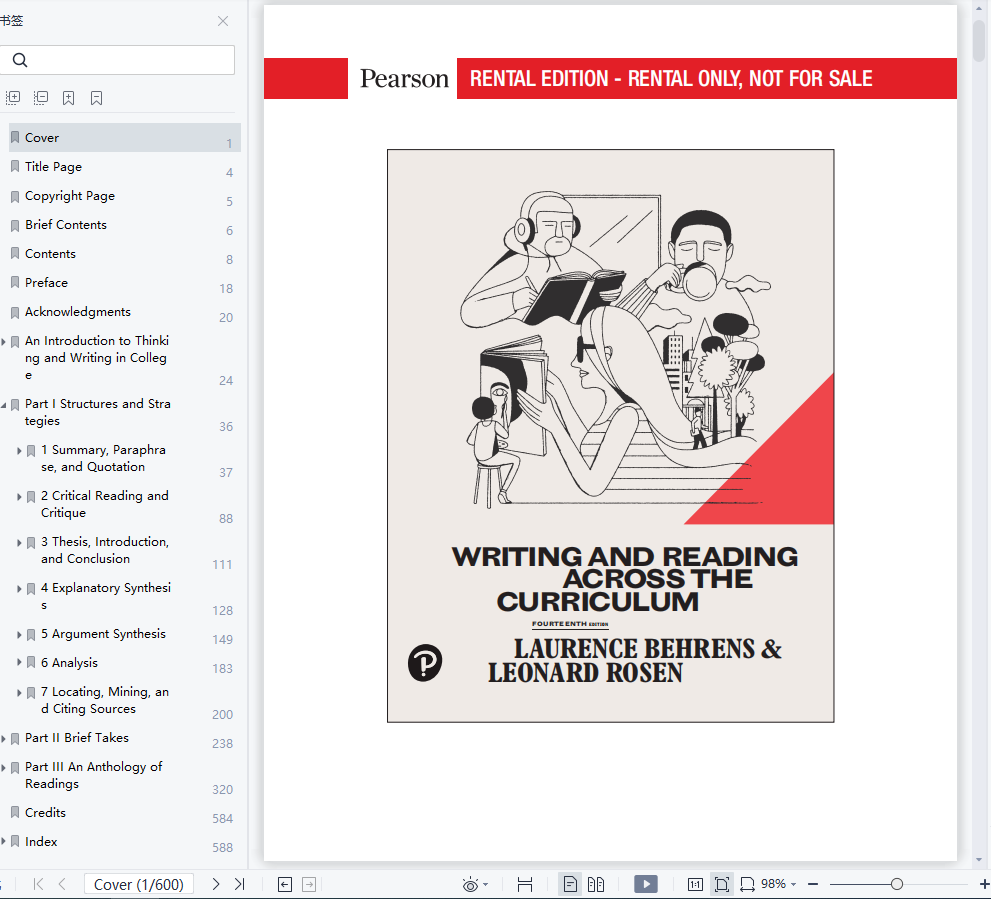Expand 1 Summary, Paraphrase, and Quotation

tap(19, 451)
